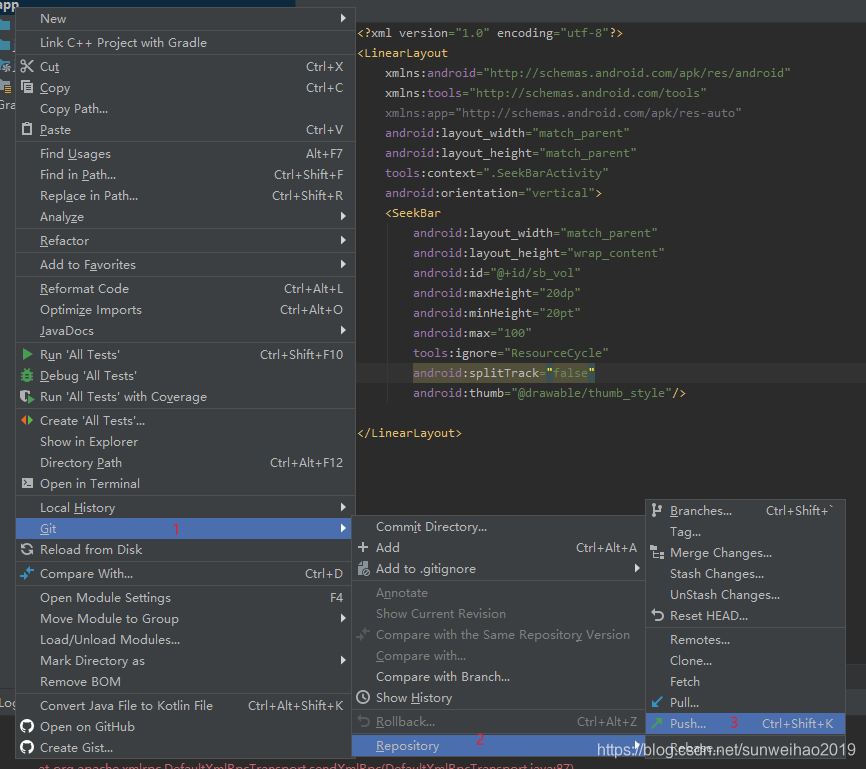Select Find Usages menu entry

tap(185, 154)
